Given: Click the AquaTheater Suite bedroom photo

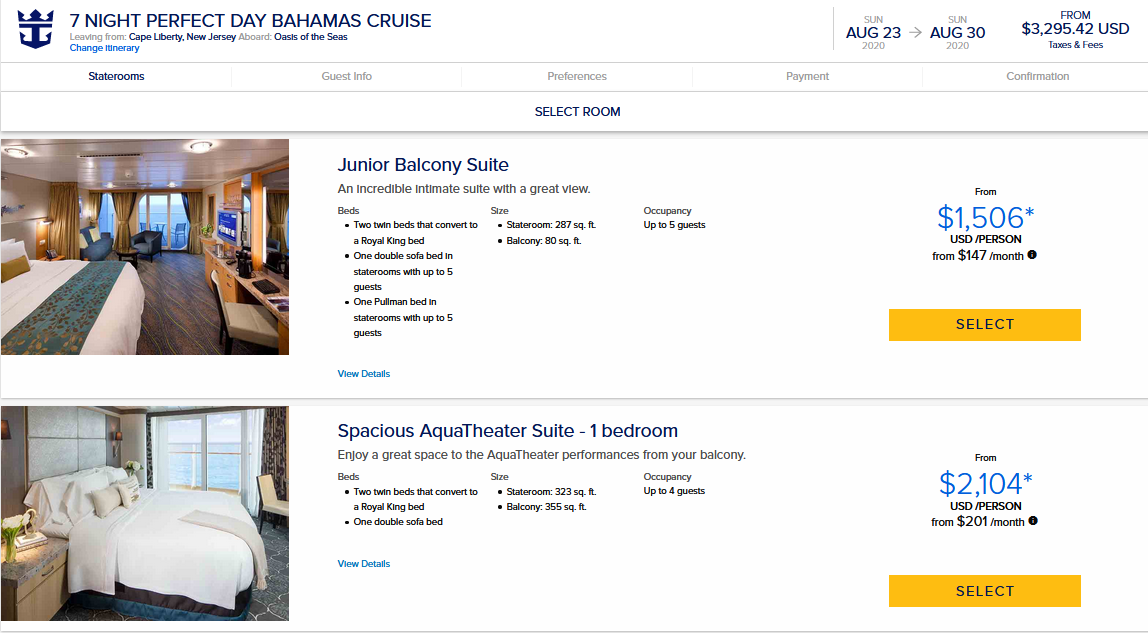Looking at the screenshot, I should tap(145, 514).
